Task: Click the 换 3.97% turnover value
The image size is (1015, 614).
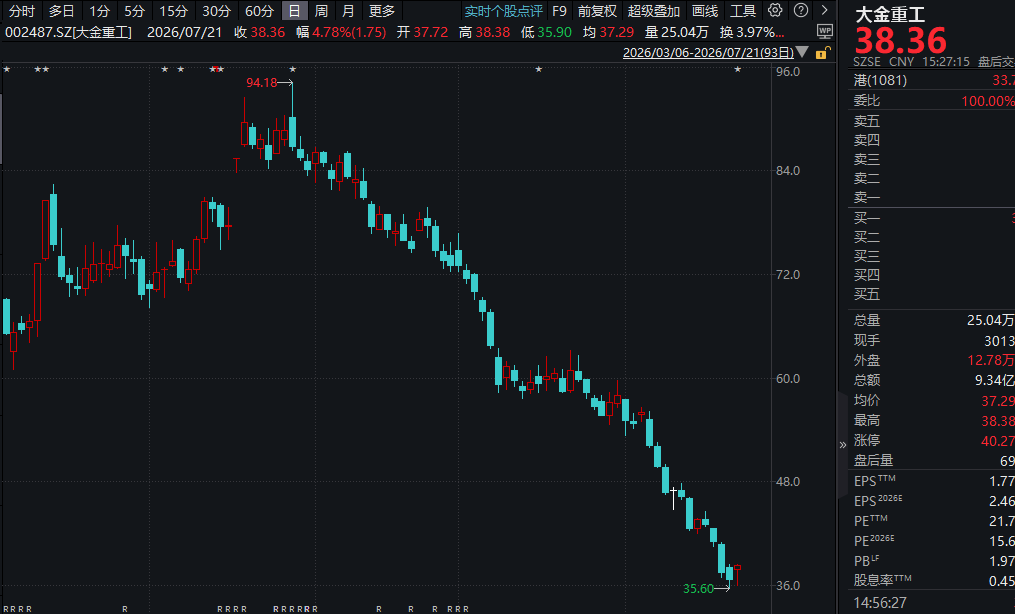Action: [752, 32]
